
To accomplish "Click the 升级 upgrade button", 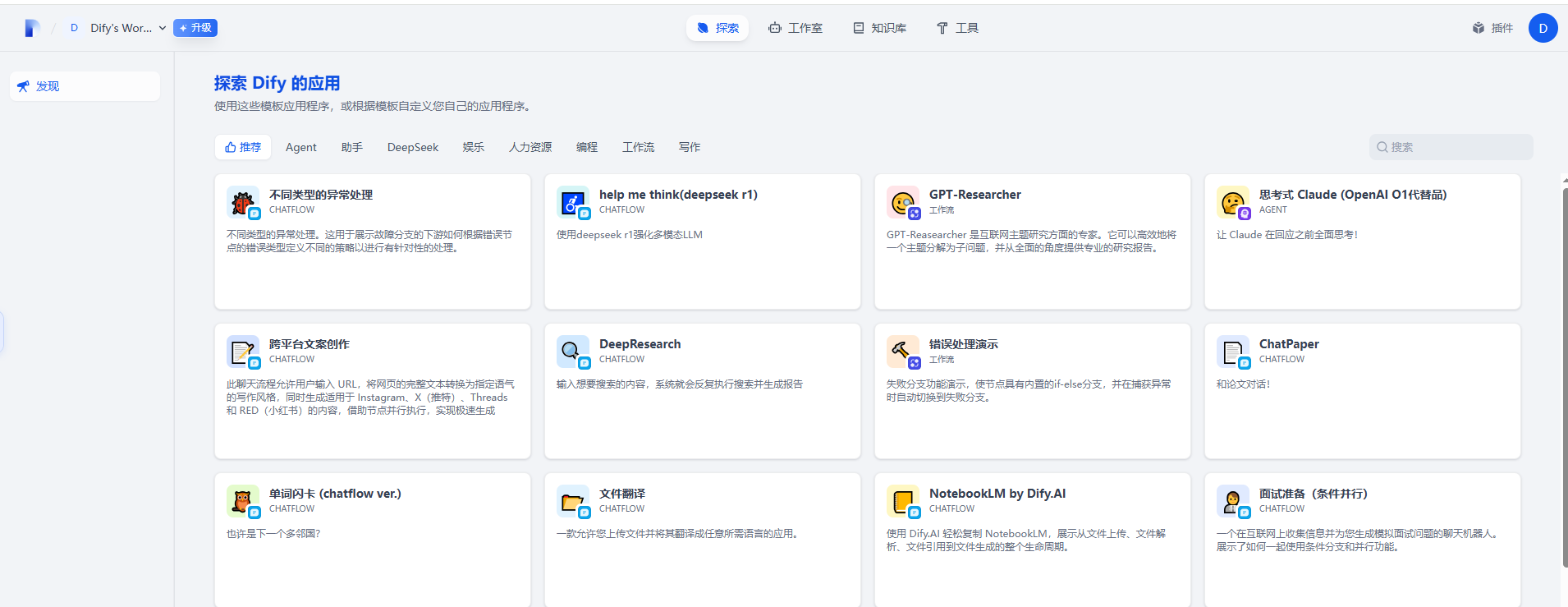I will [x=195, y=28].
